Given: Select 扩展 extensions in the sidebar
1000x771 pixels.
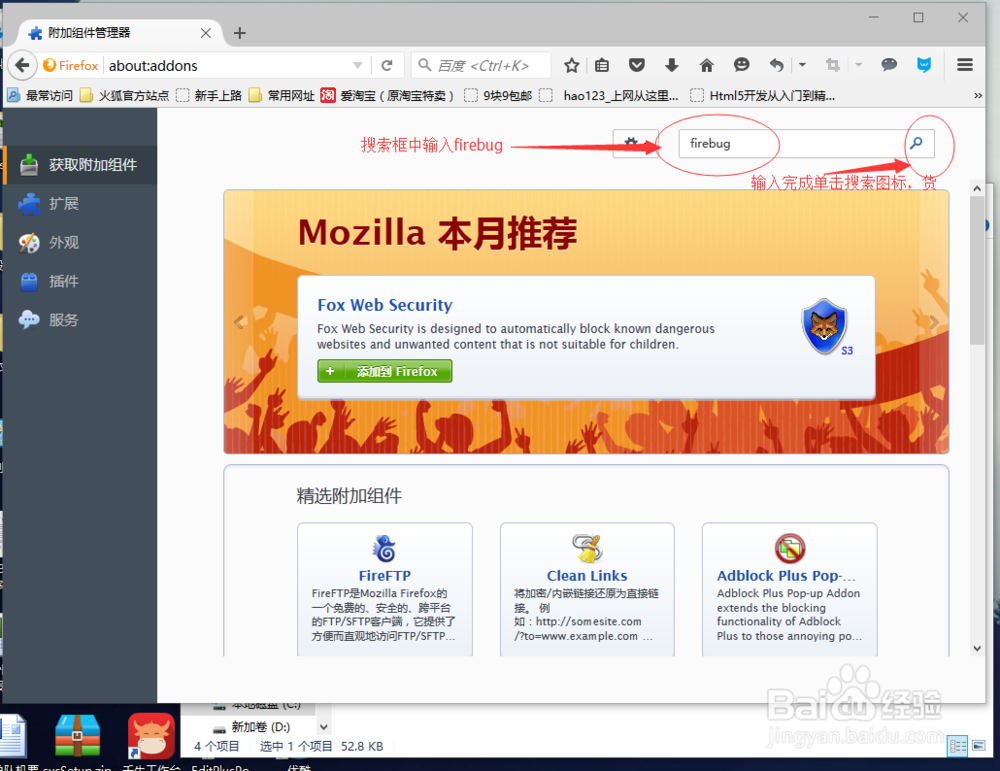Looking at the screenshot, I should point(80,204).
